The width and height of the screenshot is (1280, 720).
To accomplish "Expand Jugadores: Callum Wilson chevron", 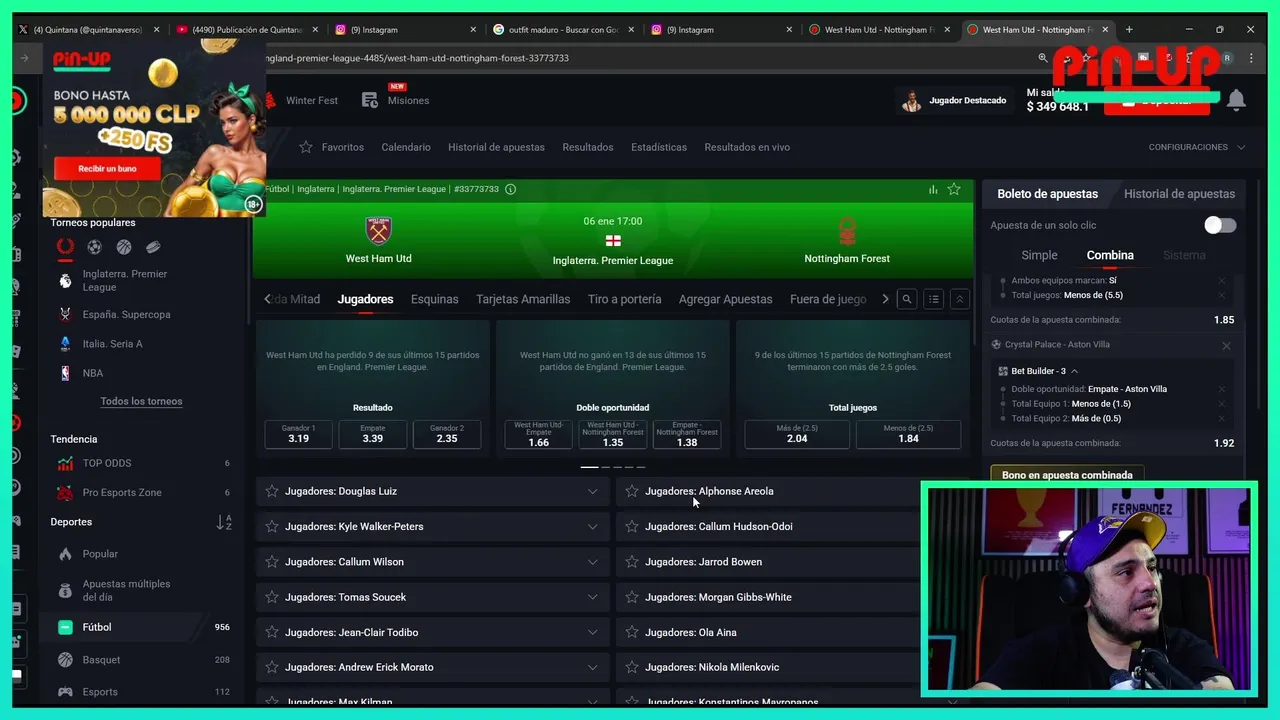I will point(592,562).
